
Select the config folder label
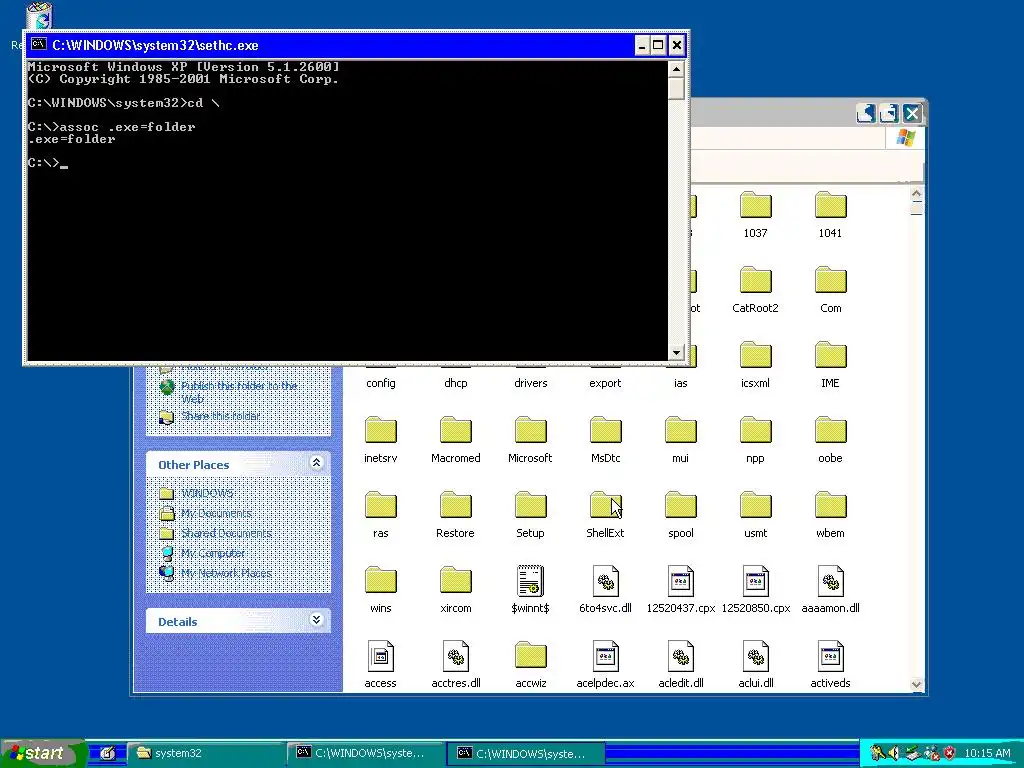click(x=381, y=383)
